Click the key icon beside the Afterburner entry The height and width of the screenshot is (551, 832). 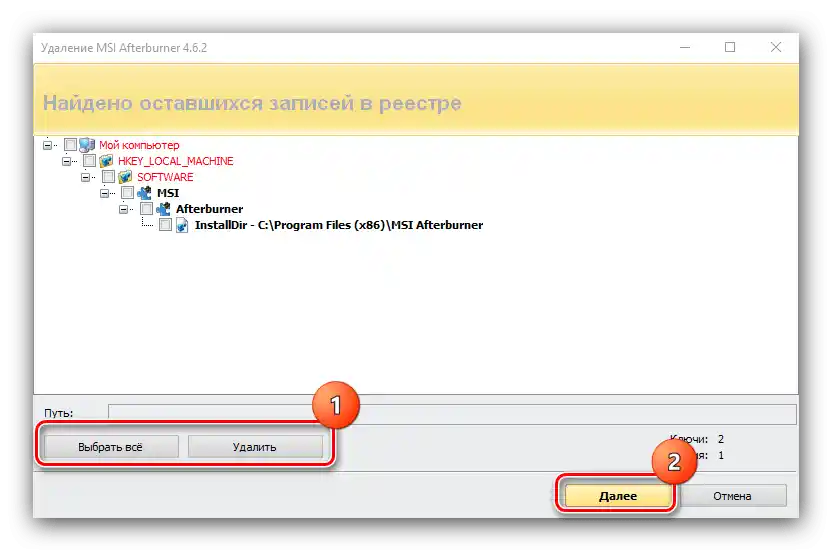pos(163,209)
